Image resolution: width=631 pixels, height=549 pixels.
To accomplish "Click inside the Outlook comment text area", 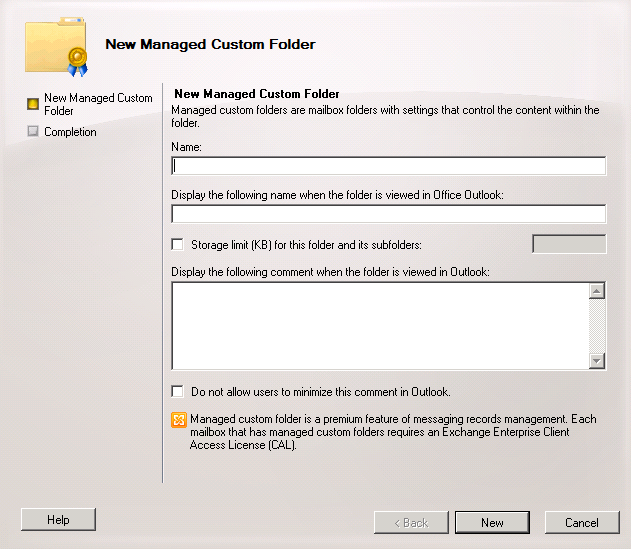I will tap(380, 326).
